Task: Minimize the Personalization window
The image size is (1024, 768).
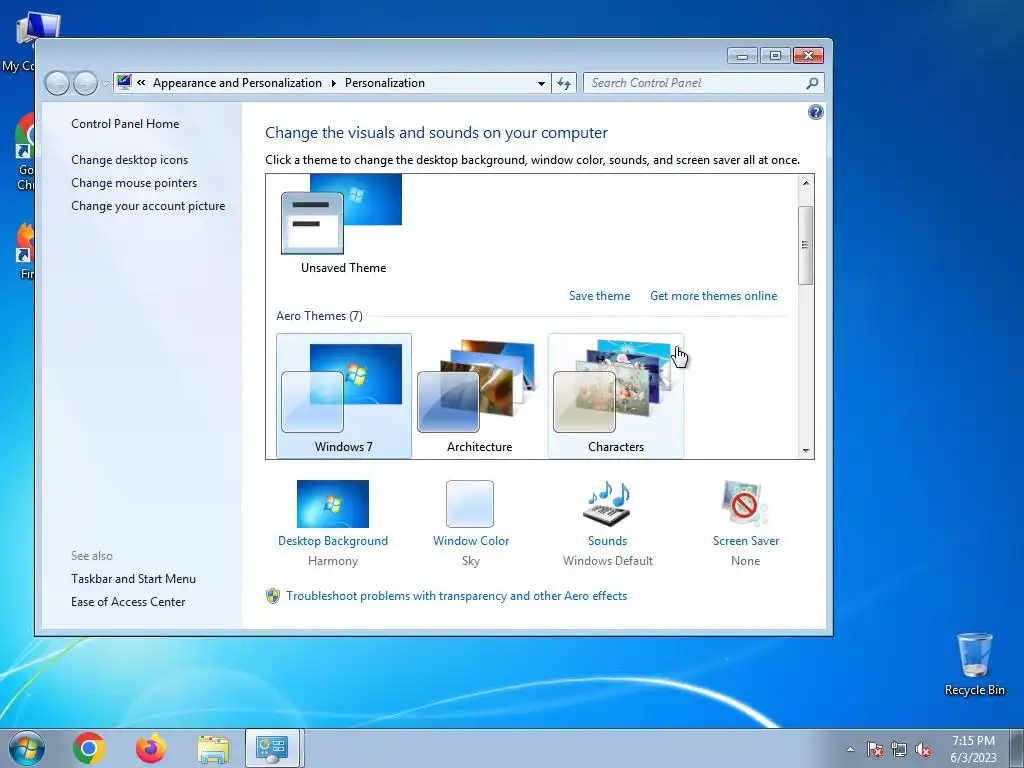Action: [743, 56]
